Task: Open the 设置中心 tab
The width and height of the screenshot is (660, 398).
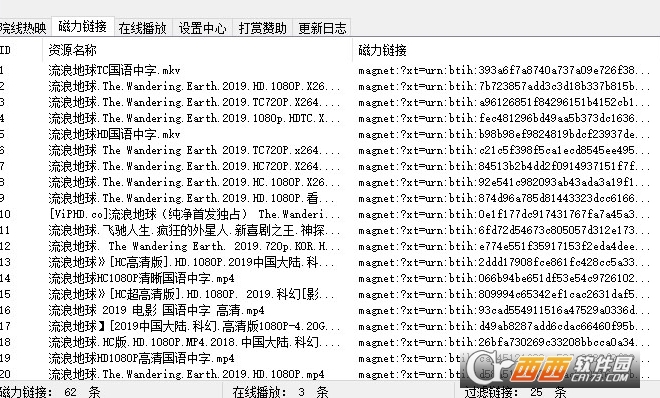Action: (202, 28)
